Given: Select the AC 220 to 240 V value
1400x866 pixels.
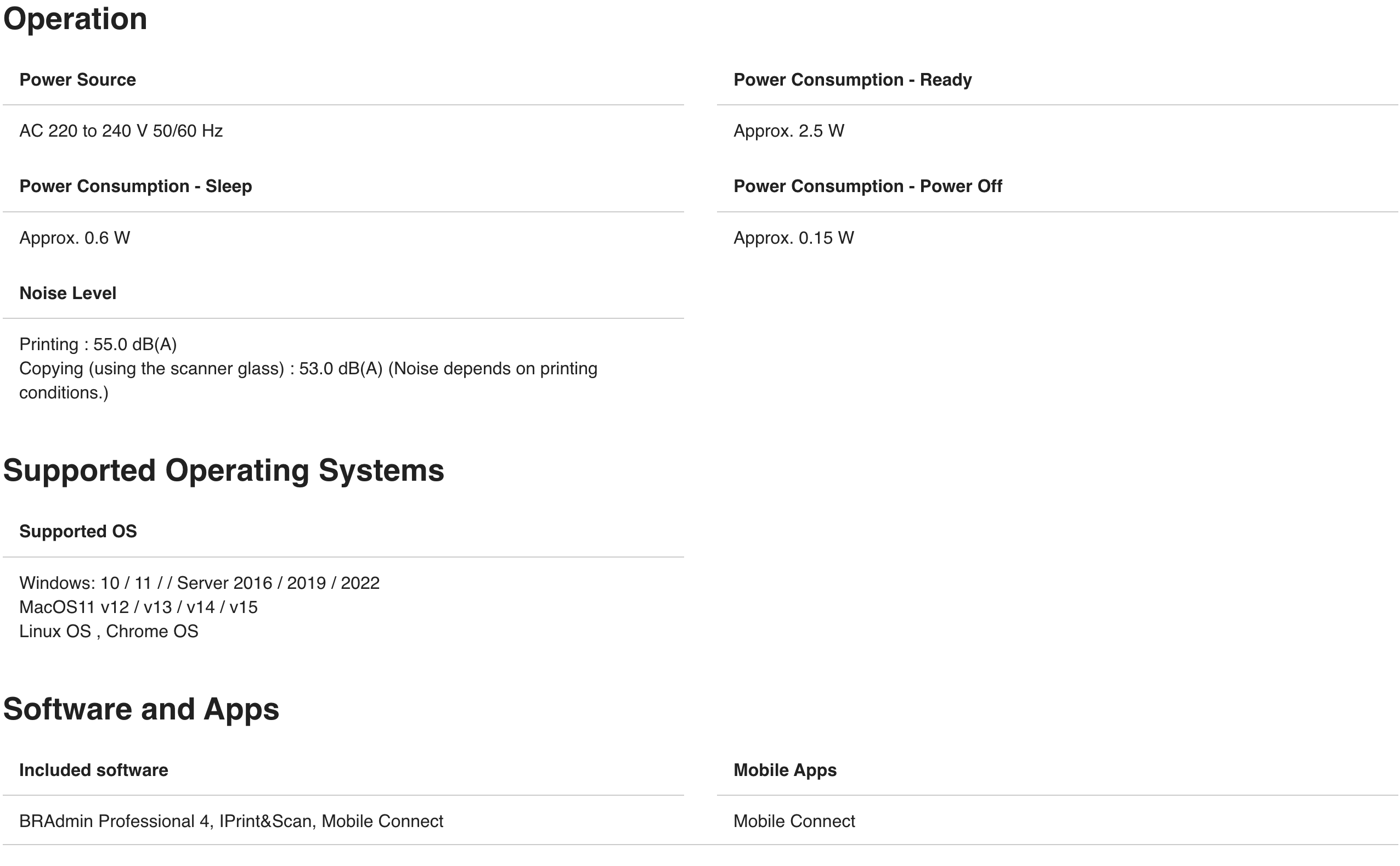Looking at the screenshot, I should 121,131.
